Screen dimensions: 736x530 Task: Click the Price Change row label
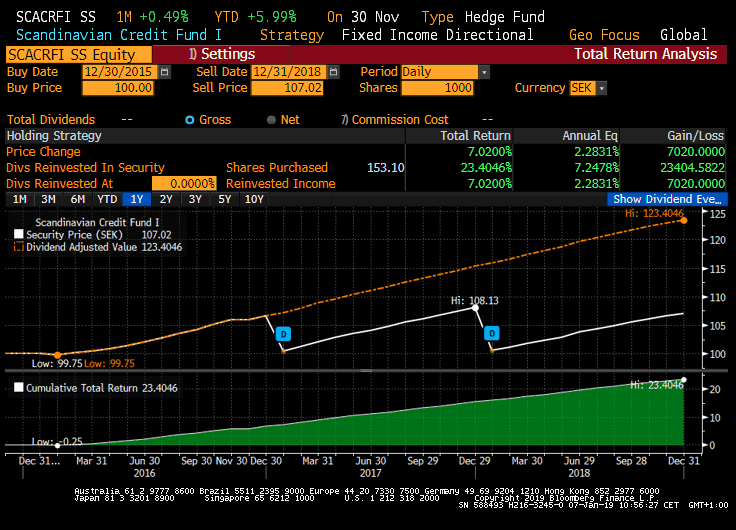[43, 152]
